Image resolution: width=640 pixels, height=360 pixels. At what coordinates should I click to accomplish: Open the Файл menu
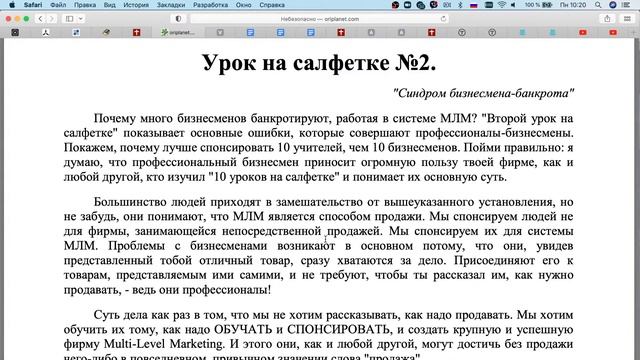point(58,5)
